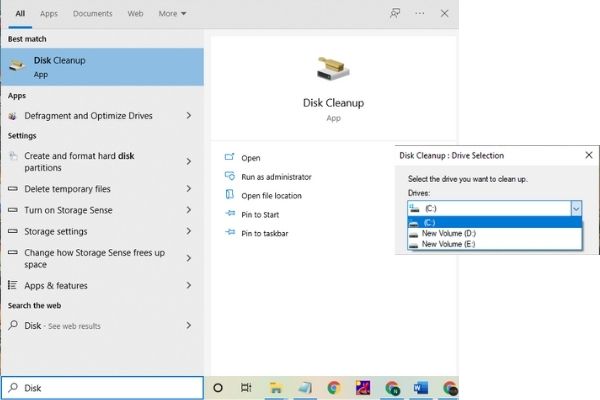Choose Run as administrator
600x400 pixels.
pyautogui.click(x=276, y=177)
